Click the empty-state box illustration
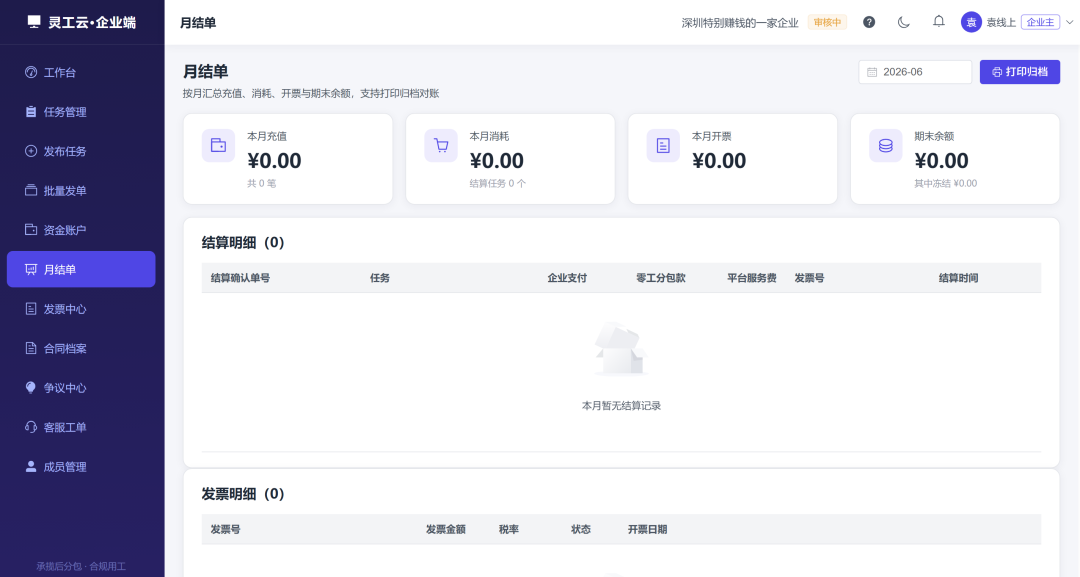The width and height of the screenshot is (1080, 577). (x=621, y=350)
